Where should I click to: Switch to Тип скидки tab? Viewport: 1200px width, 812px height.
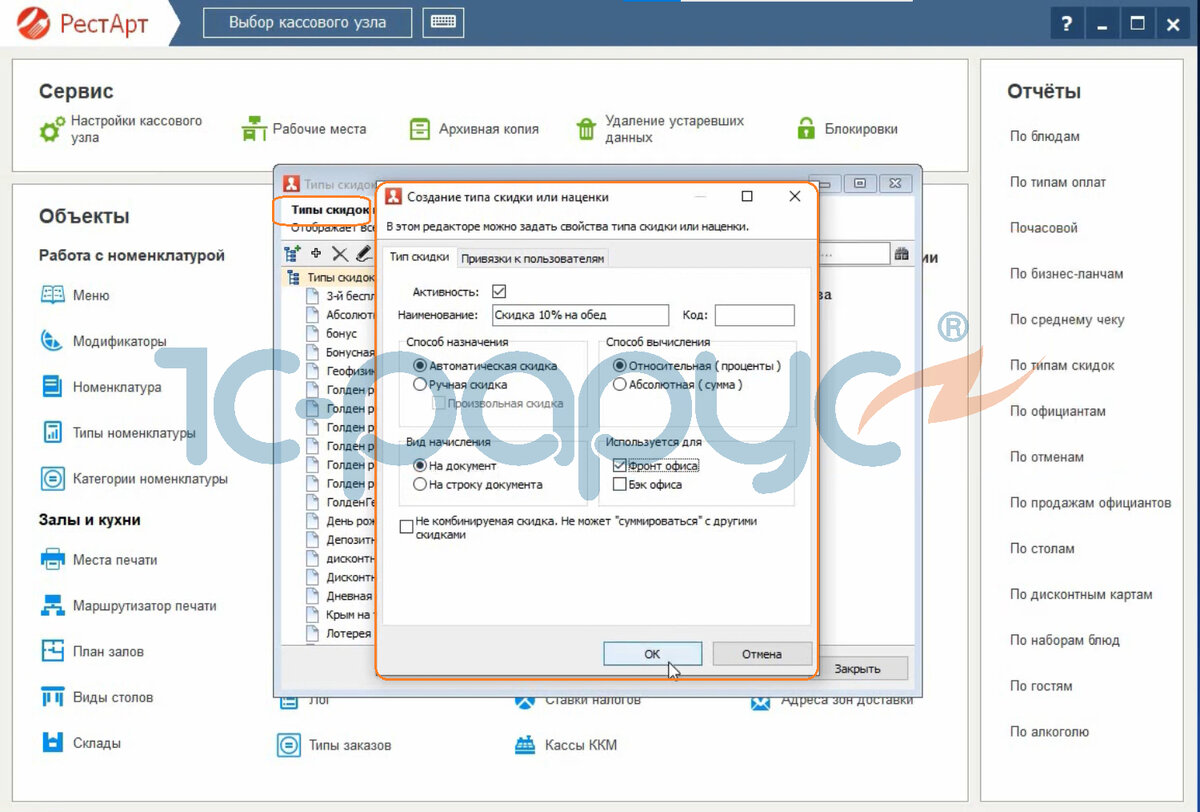click(419, 257)
